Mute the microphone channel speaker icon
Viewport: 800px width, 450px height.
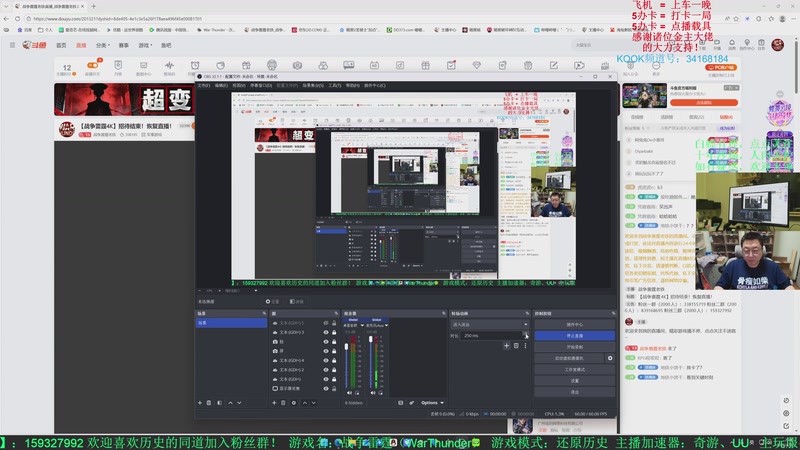tap(373, 393)
